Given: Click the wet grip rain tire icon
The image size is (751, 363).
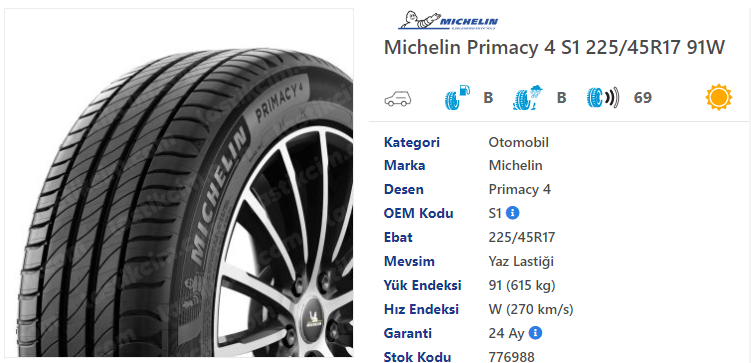Looking at the screenshot, I should coord(528,97).
